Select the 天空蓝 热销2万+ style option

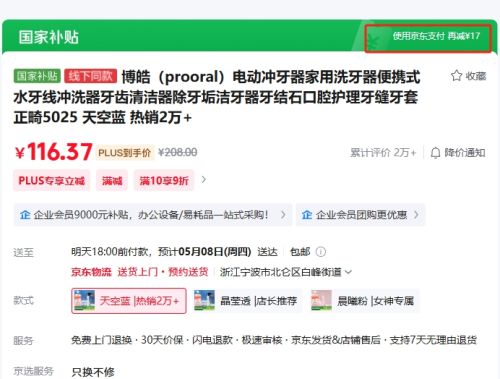pyautogui.click(x=129, y=301)
